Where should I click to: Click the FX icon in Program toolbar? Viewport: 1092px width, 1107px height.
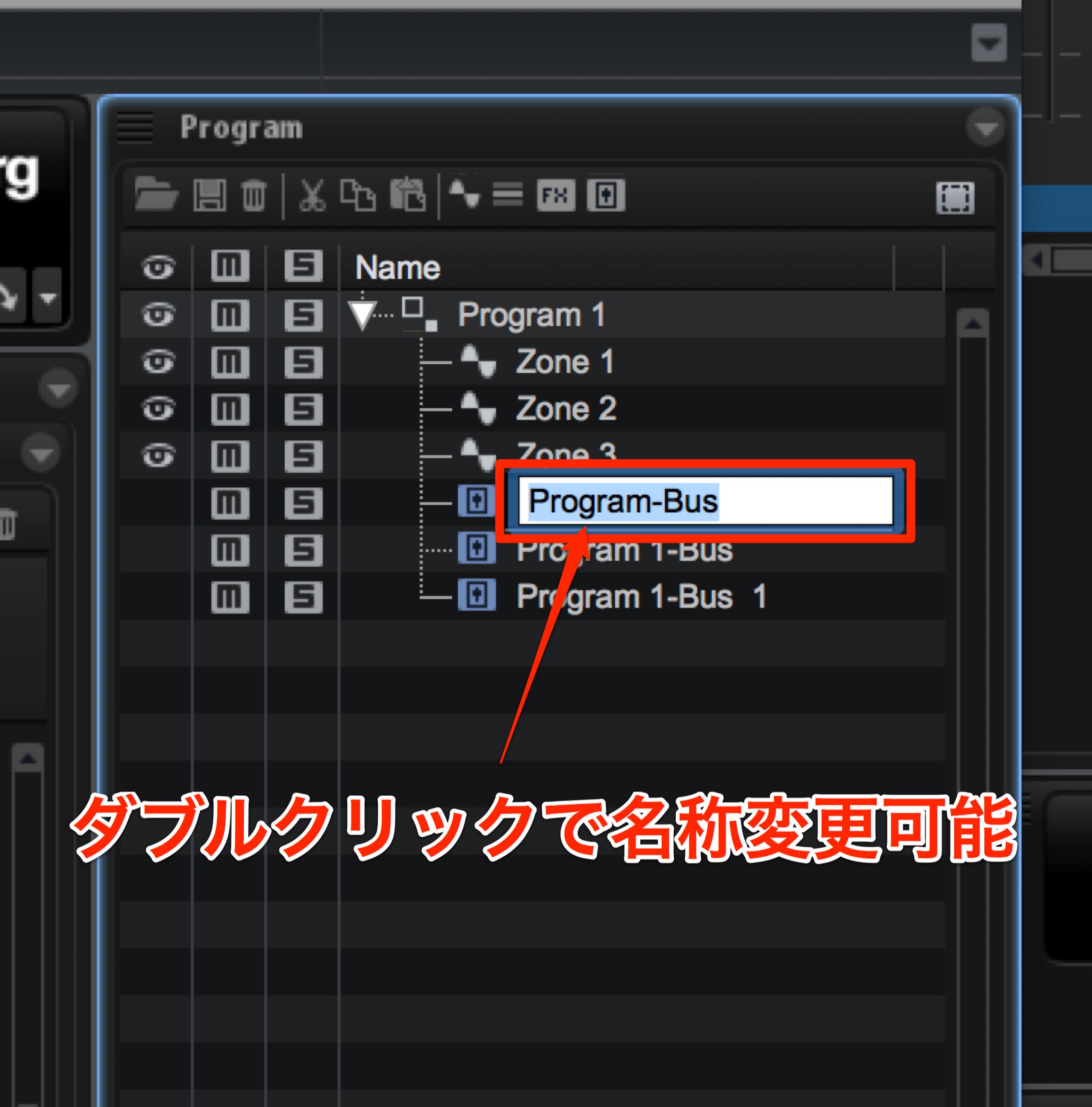(x=556, y=196)
